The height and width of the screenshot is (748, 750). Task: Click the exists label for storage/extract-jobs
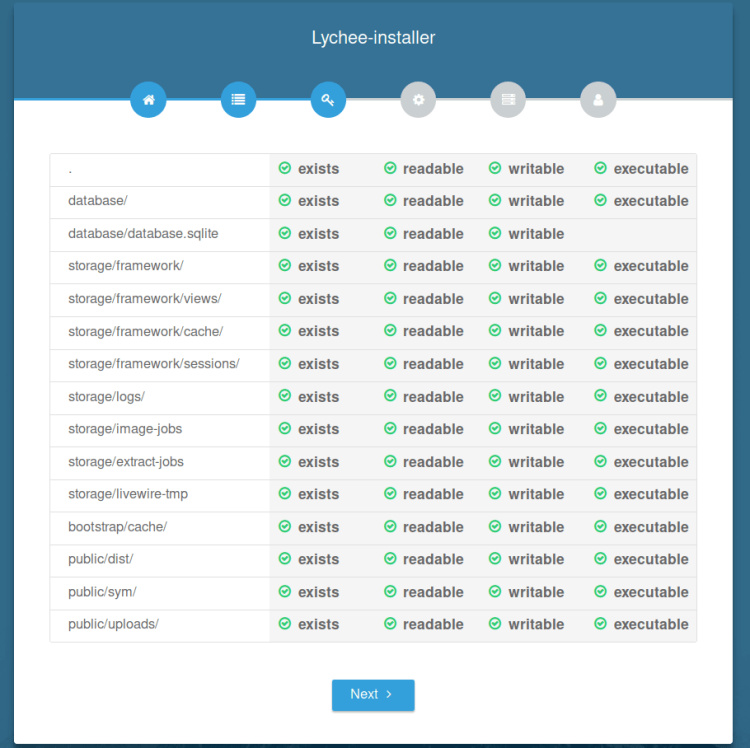click(318, 462)
